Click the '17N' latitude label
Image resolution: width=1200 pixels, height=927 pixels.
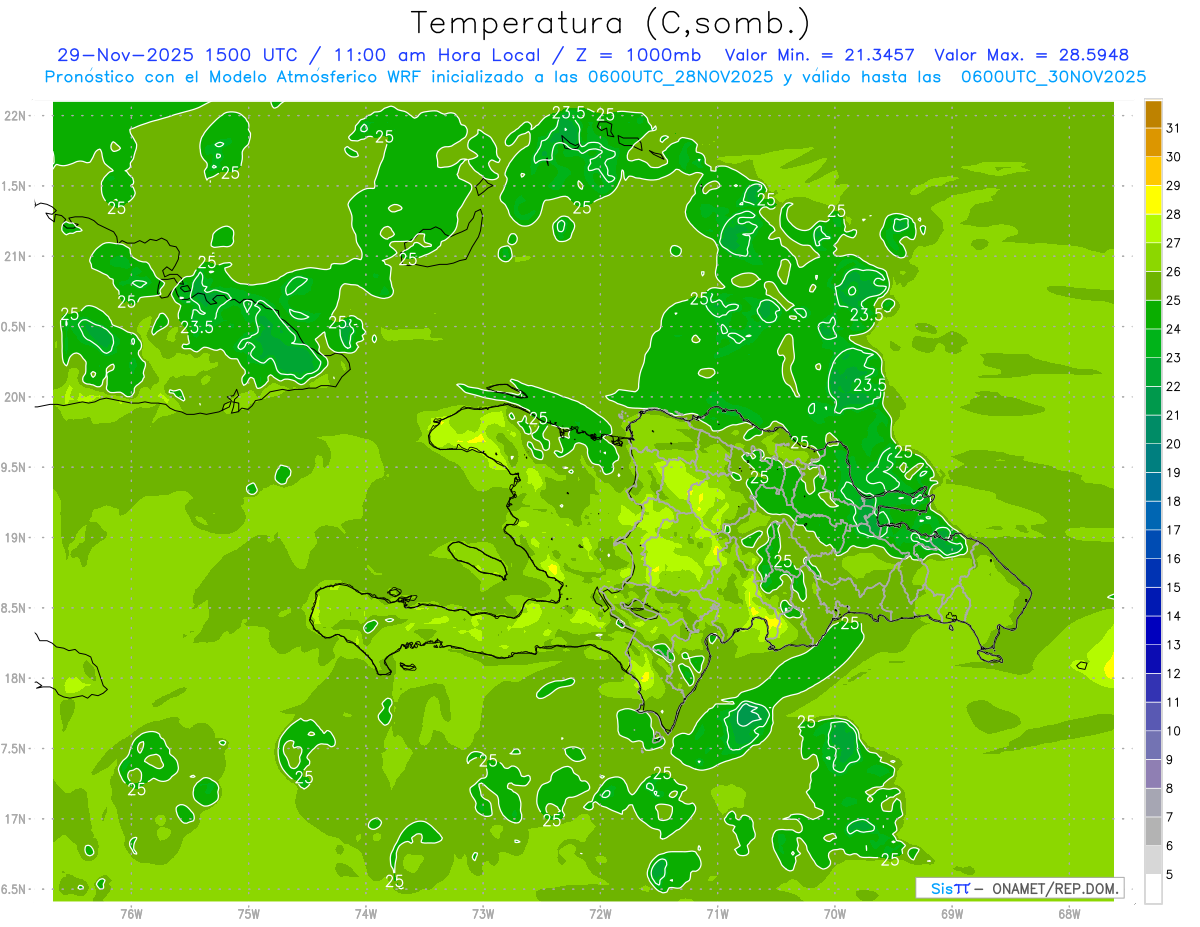point(16,819)
